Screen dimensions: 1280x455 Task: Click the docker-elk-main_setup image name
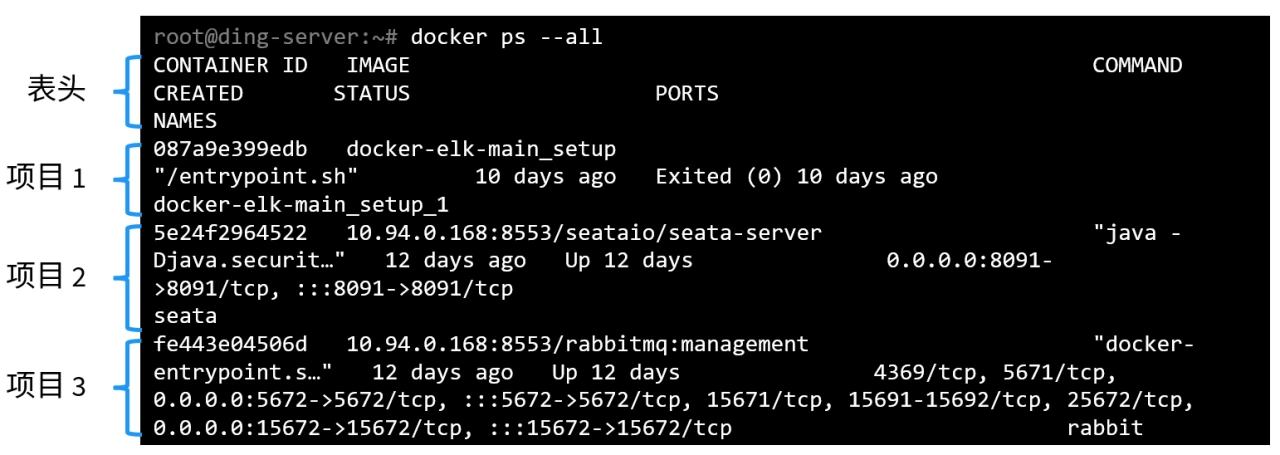(x=481, y=149)
